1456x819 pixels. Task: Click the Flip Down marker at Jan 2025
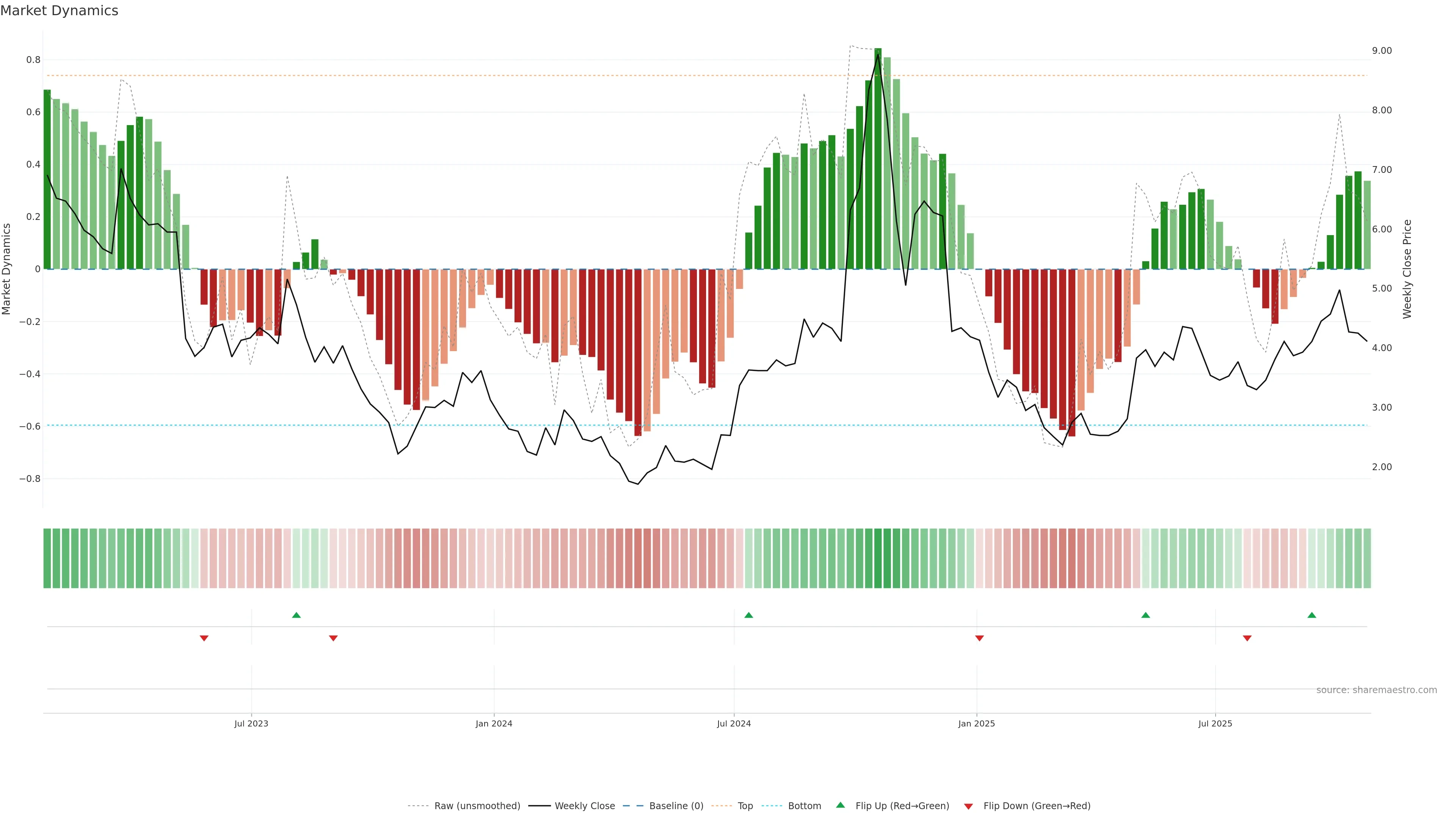979,638
